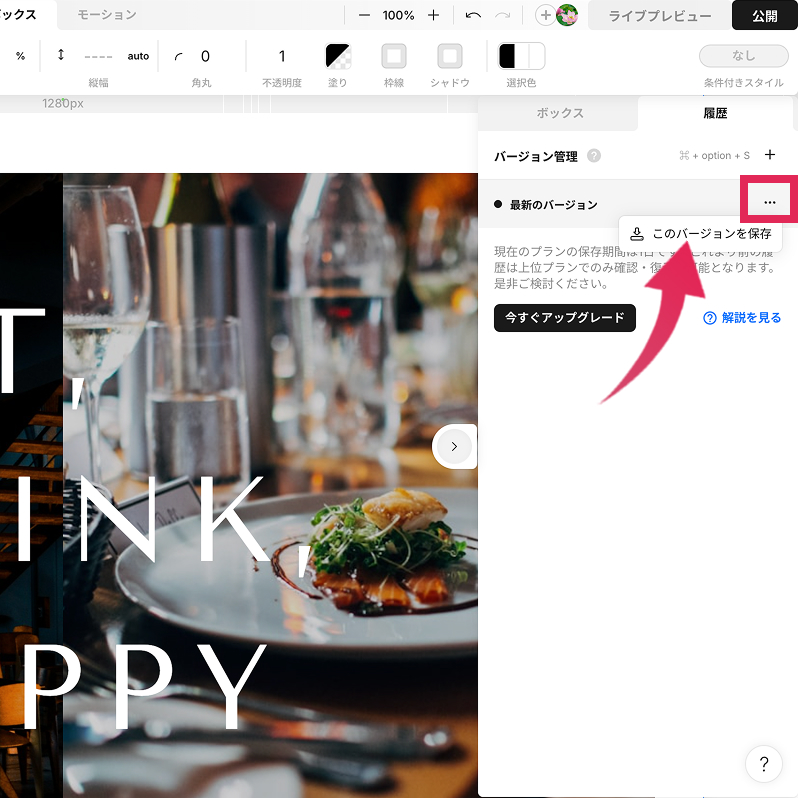This screenshot has width=798, height=798.
Task: Open the help question mark button
Action: tap(764, 765)
